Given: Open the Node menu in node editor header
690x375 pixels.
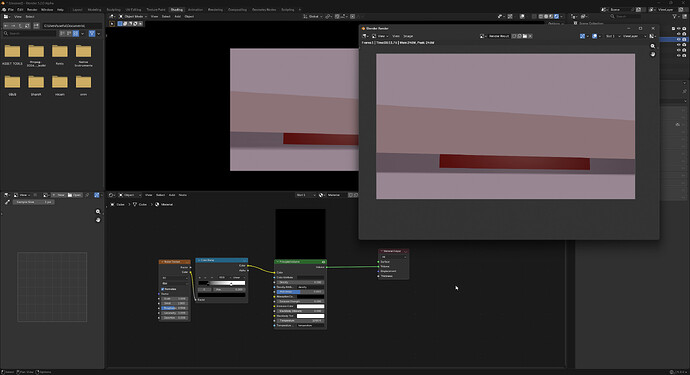Looking at the screenshot, I should tap(183, 195).
